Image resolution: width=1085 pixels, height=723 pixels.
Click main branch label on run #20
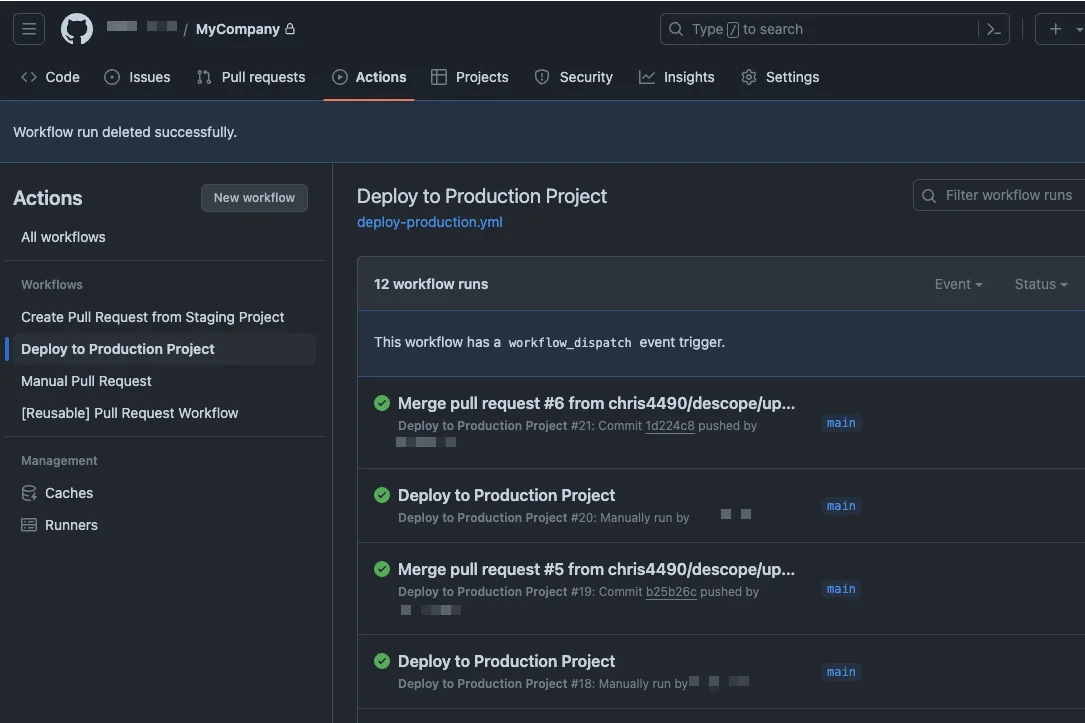[x=841, y=506]
